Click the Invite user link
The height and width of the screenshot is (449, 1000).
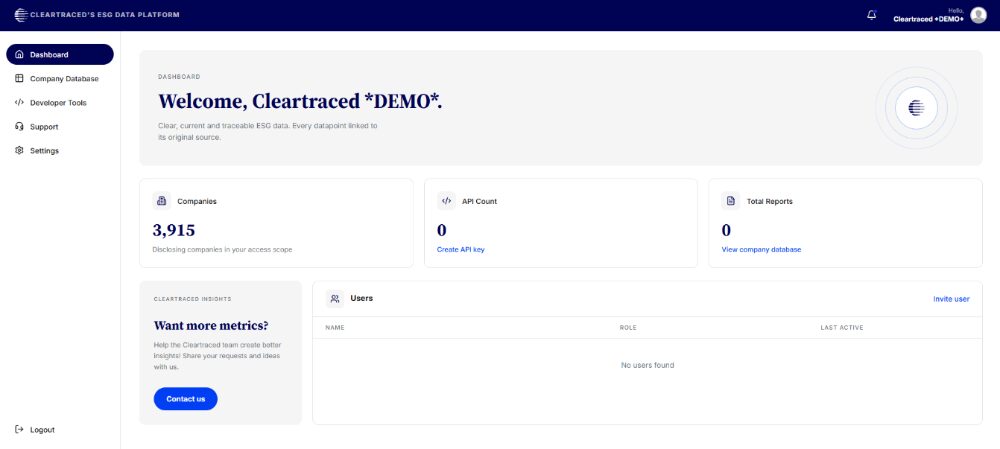click(951, 299)
